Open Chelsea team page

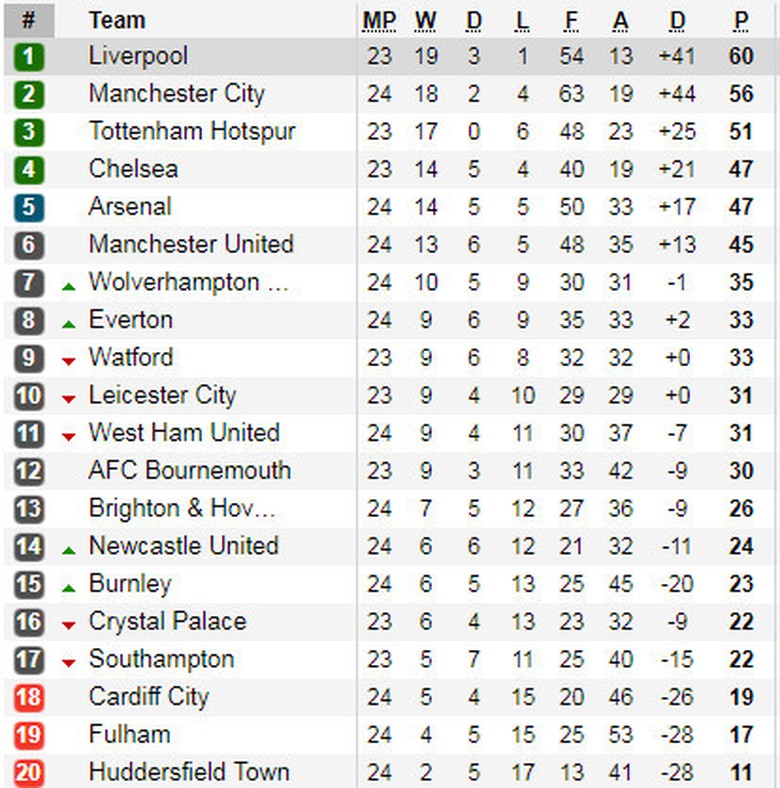(x=133, y=169)
